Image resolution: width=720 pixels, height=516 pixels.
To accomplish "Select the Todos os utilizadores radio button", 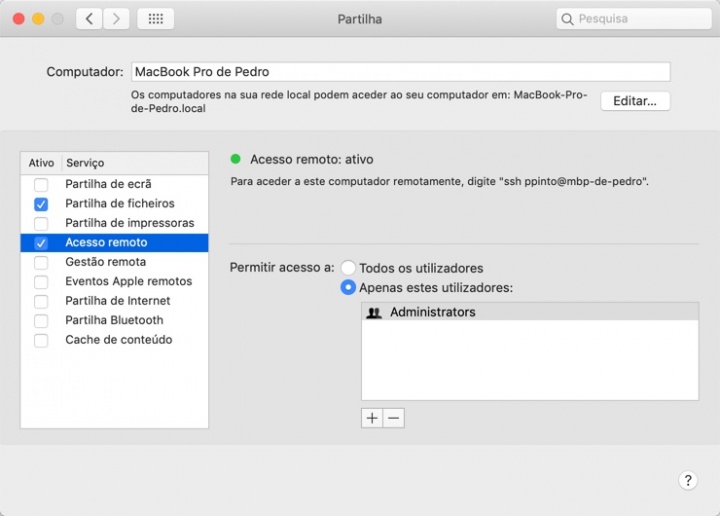I will pos(348,268).
